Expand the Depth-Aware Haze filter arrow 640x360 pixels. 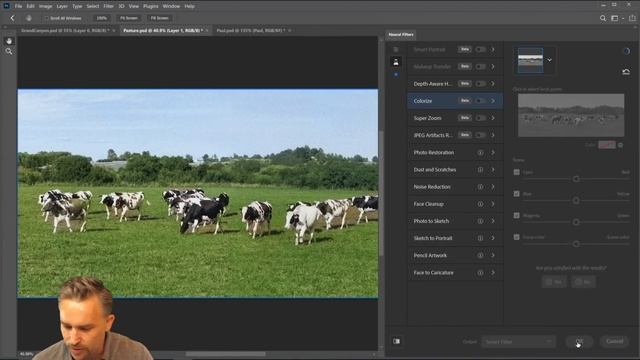pos(493,84)
